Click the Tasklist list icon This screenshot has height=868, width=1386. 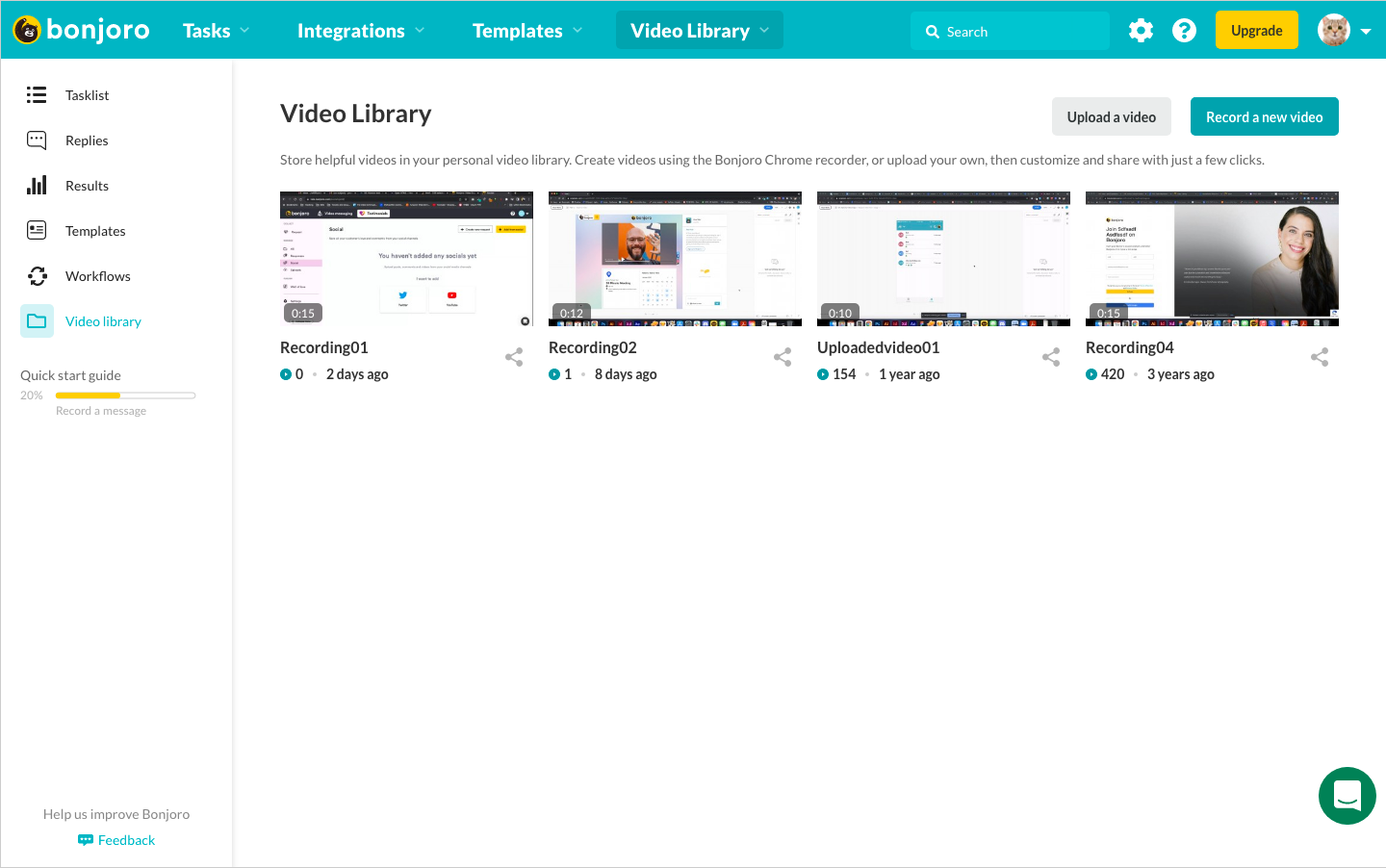pyautogui.click(x=37, y=94)
